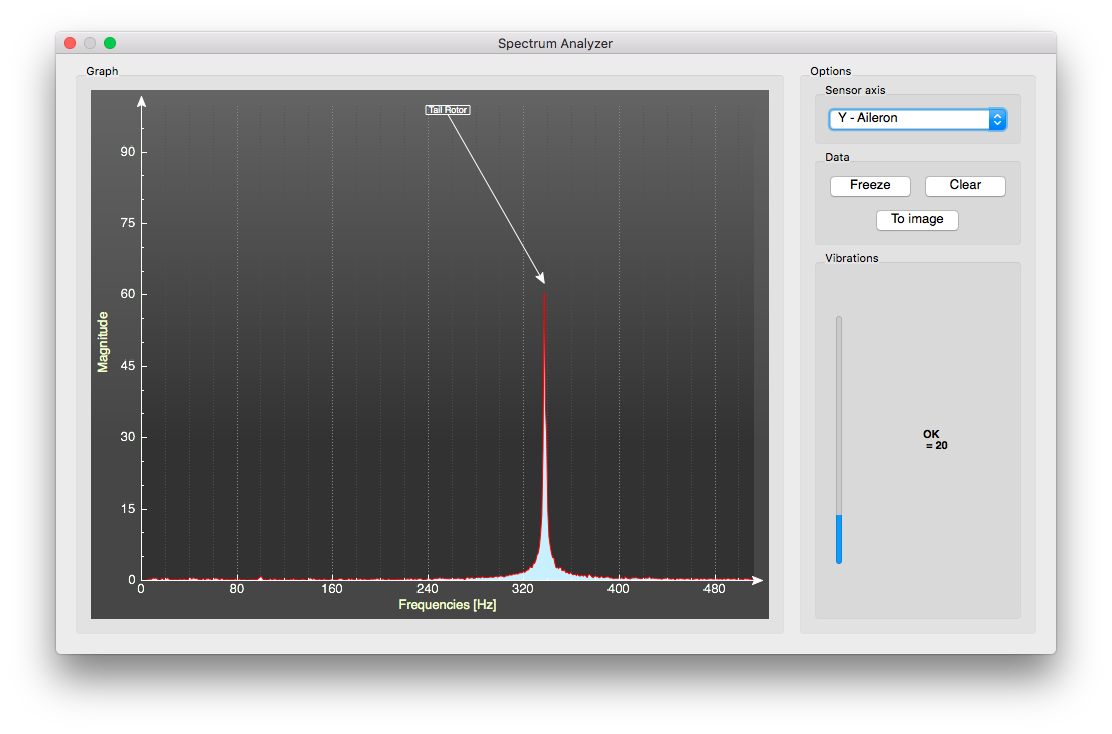Click the Clear button
Viewport: 1112px width, 734px height.
pyautogui.click(x=965, y=186)
